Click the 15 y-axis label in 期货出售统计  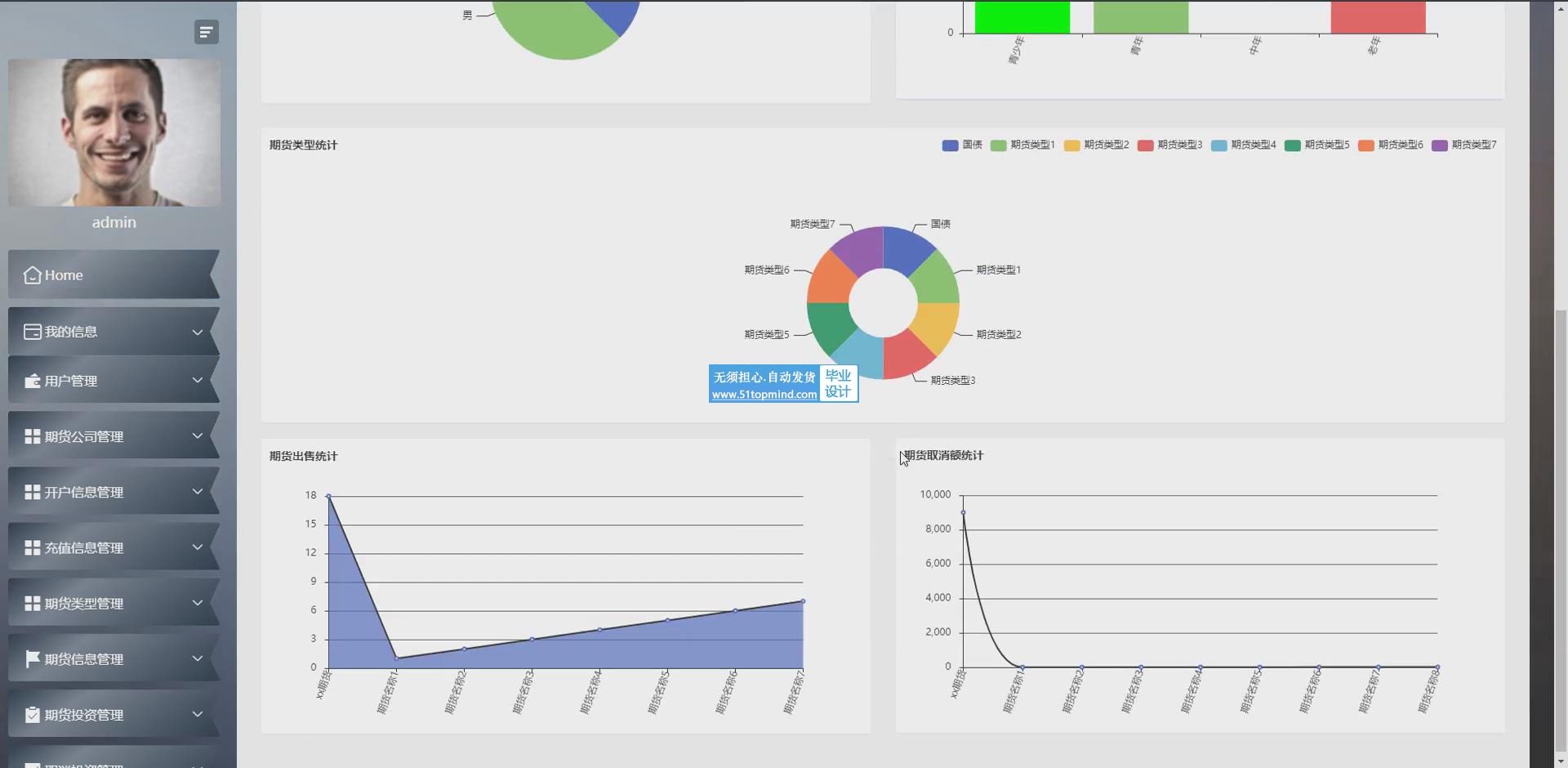coord(310,524)
